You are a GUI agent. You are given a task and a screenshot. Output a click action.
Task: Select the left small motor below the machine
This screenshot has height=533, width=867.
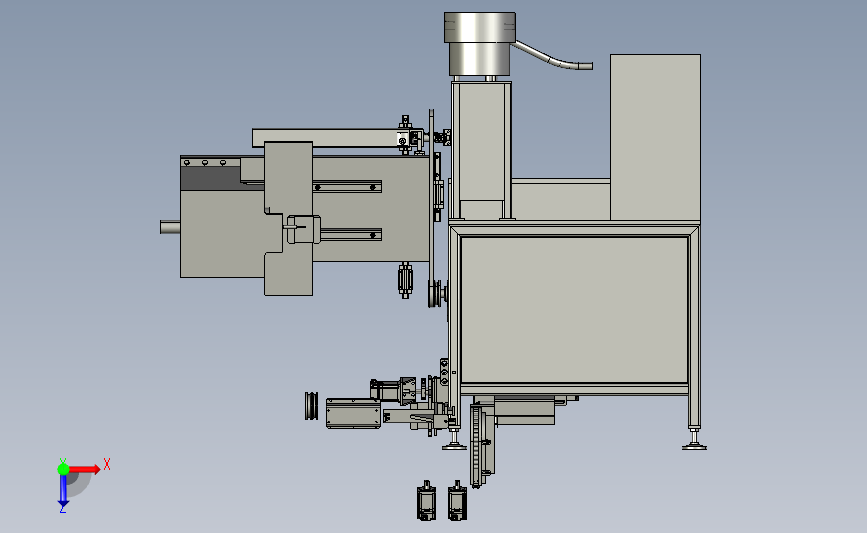(426, 501)
